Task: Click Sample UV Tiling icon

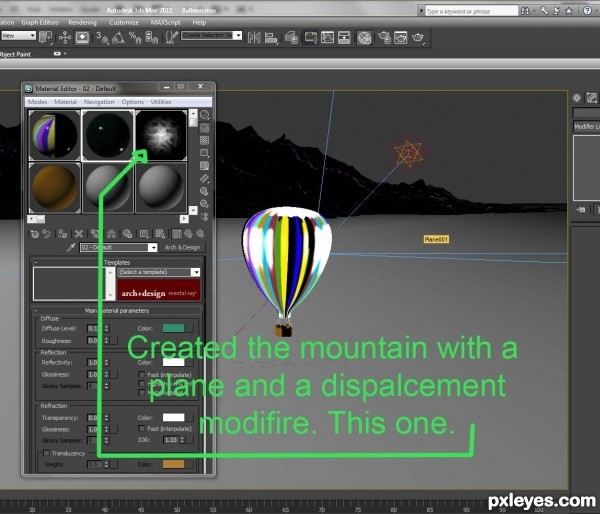Action: [205, 153]
